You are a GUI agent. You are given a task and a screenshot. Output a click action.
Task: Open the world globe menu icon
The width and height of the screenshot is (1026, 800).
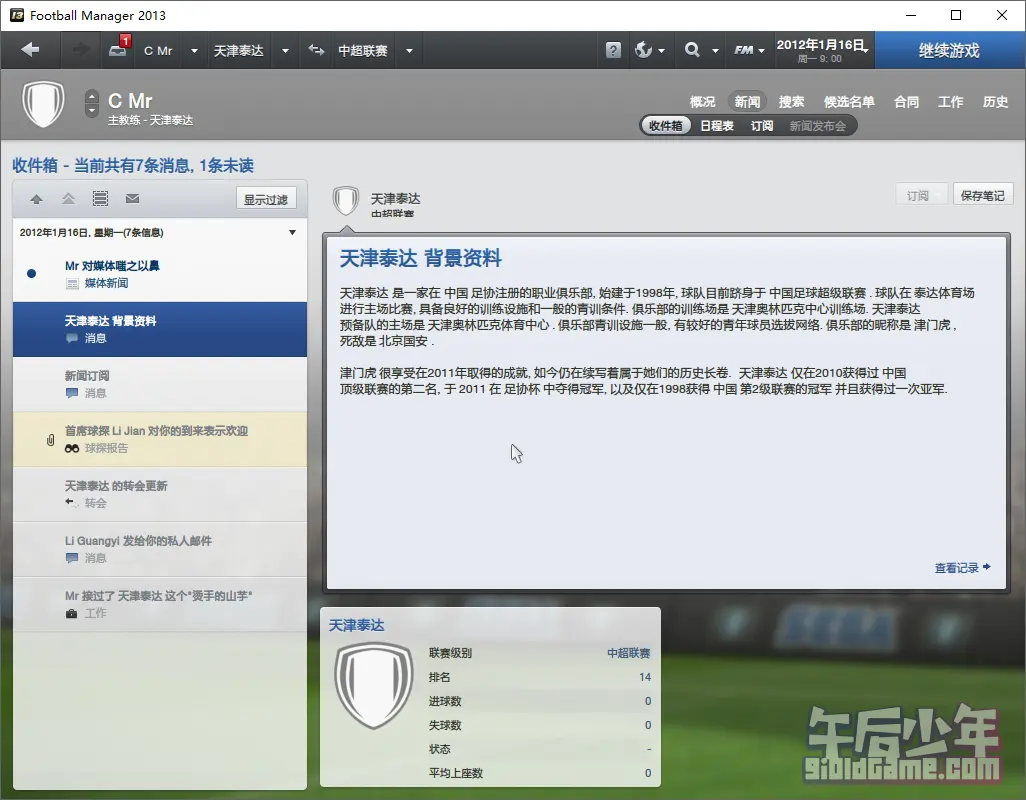coord(643,50)
